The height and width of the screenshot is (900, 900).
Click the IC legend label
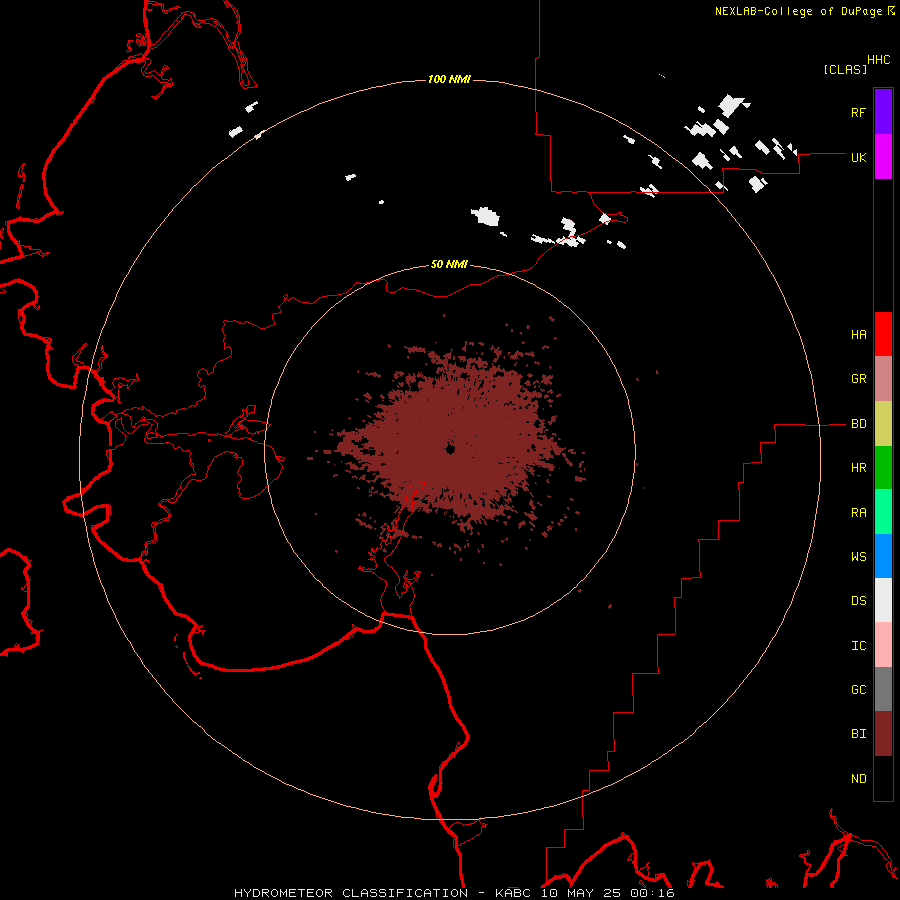click(x=858, y=646)
